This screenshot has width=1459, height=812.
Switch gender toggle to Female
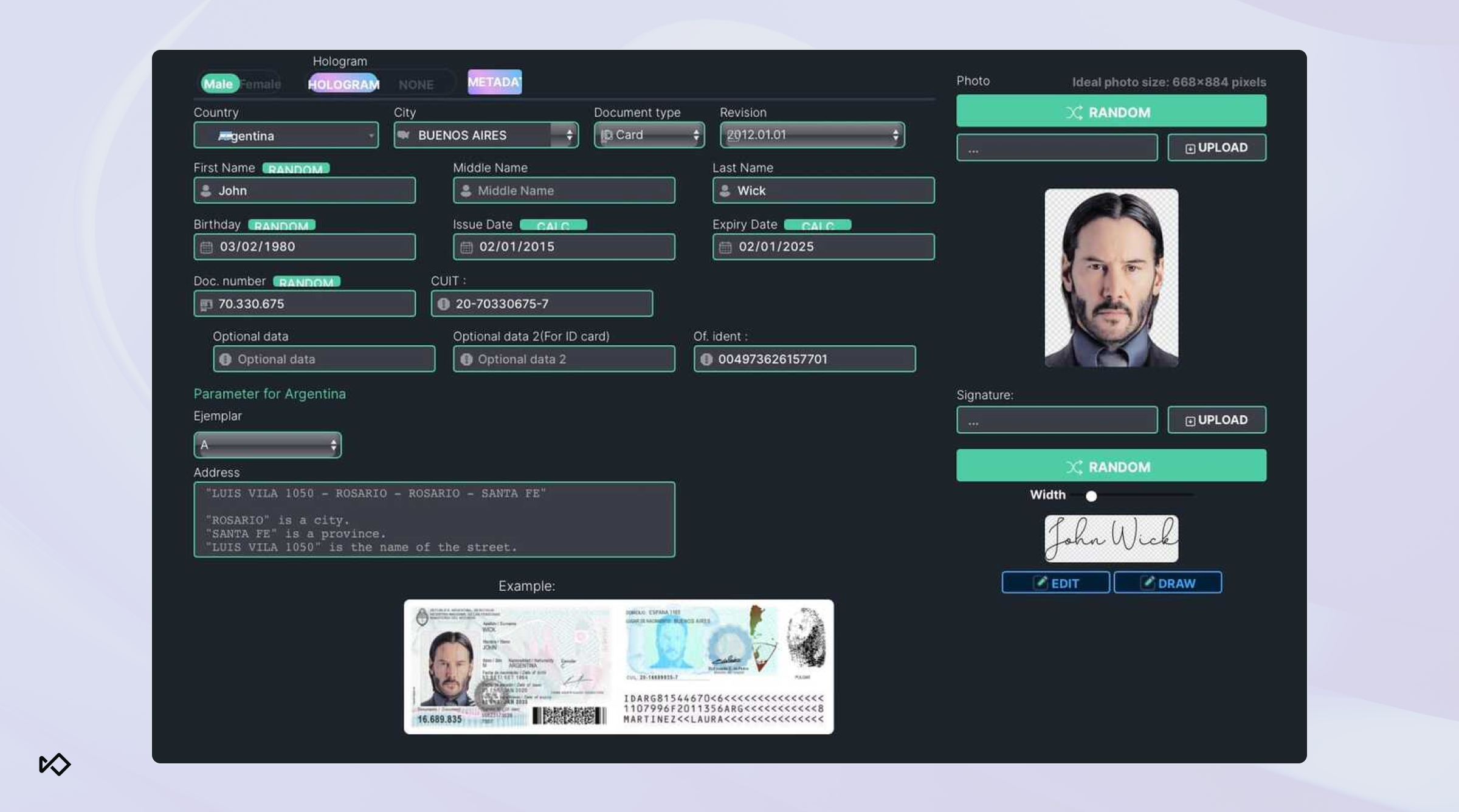point(261,84)
